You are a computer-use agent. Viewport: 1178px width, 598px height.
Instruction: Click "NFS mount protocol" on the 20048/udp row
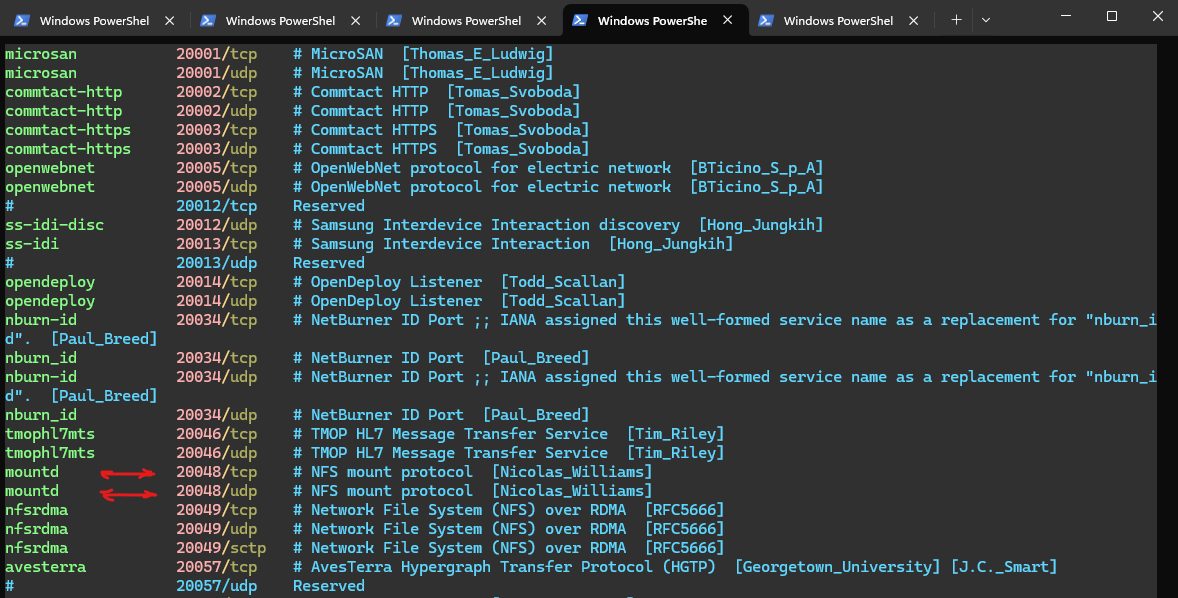click(391, 491)
